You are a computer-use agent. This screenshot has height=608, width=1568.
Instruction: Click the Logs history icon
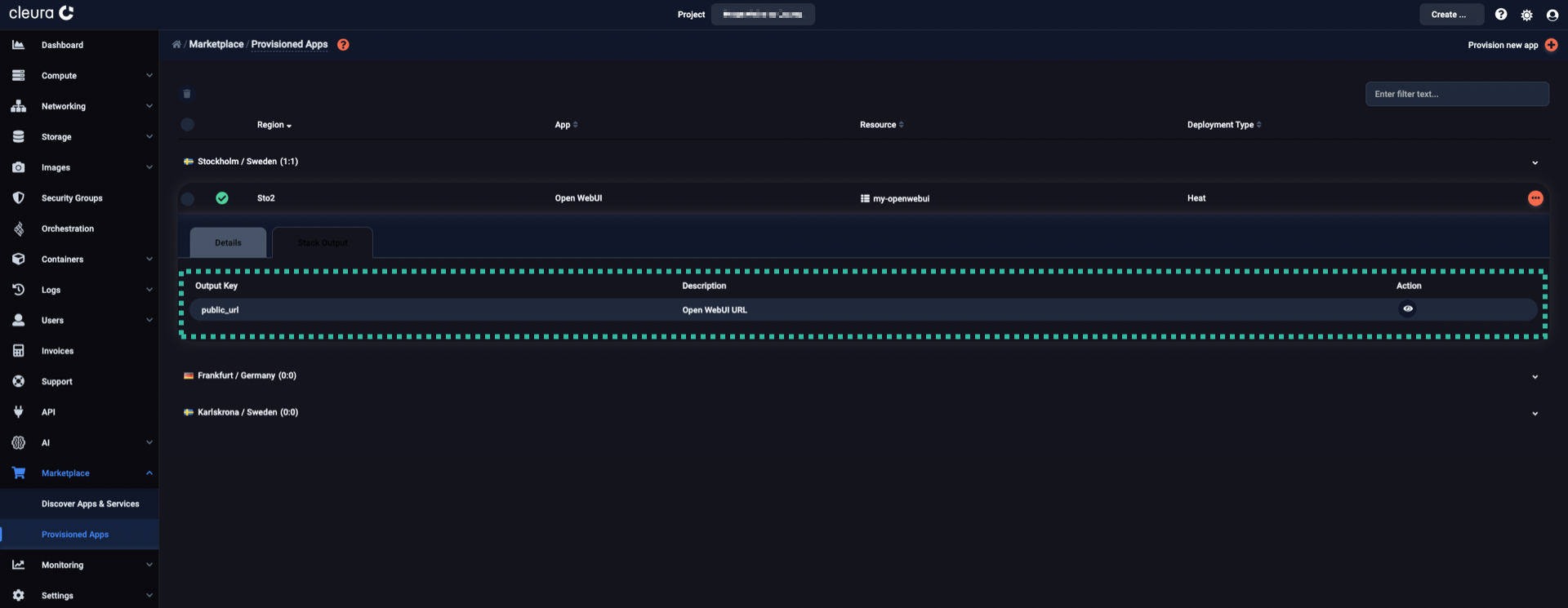click(18, 290)
